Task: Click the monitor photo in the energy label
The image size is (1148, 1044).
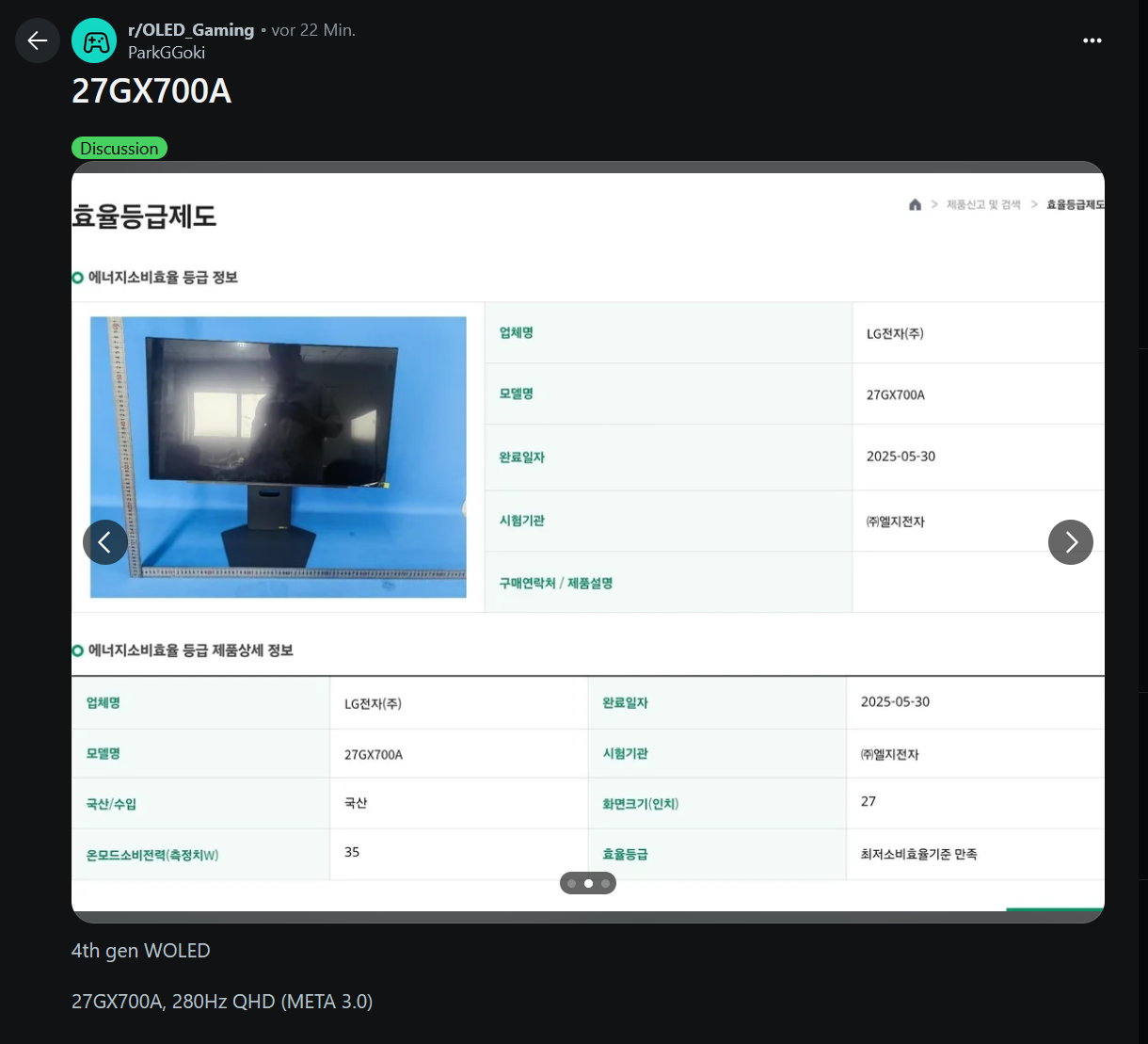Action: 278,457
